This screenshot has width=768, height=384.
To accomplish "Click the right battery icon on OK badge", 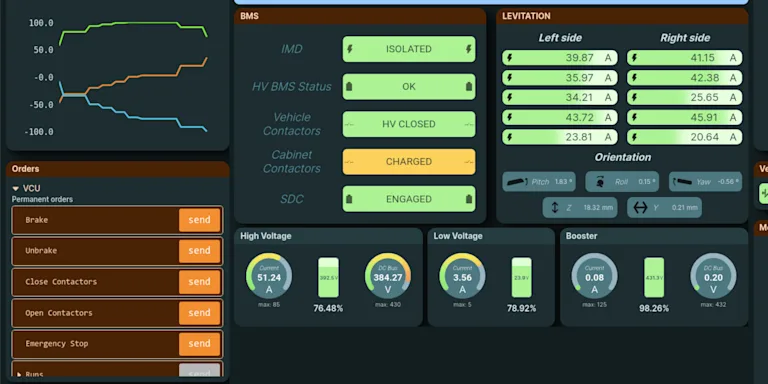I will coord(468,87).
